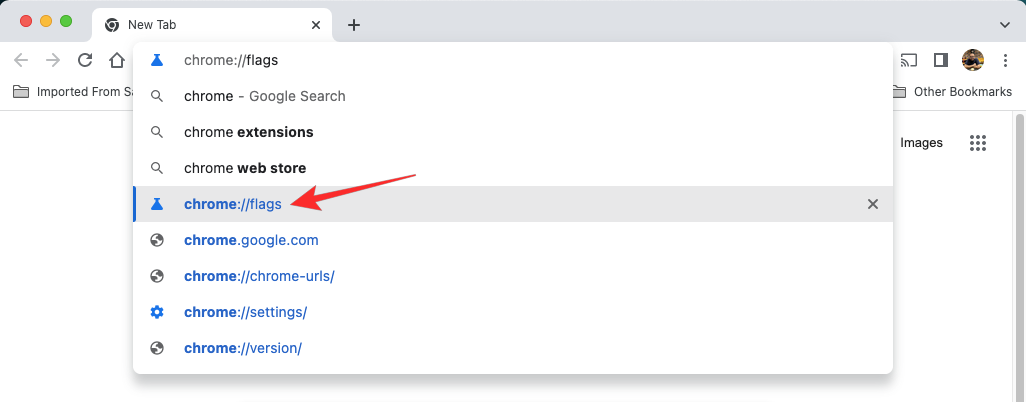Open the Other Bookmarks folder
The width and height of the screenshot is (1026, 402).
[x=950, y=92]
